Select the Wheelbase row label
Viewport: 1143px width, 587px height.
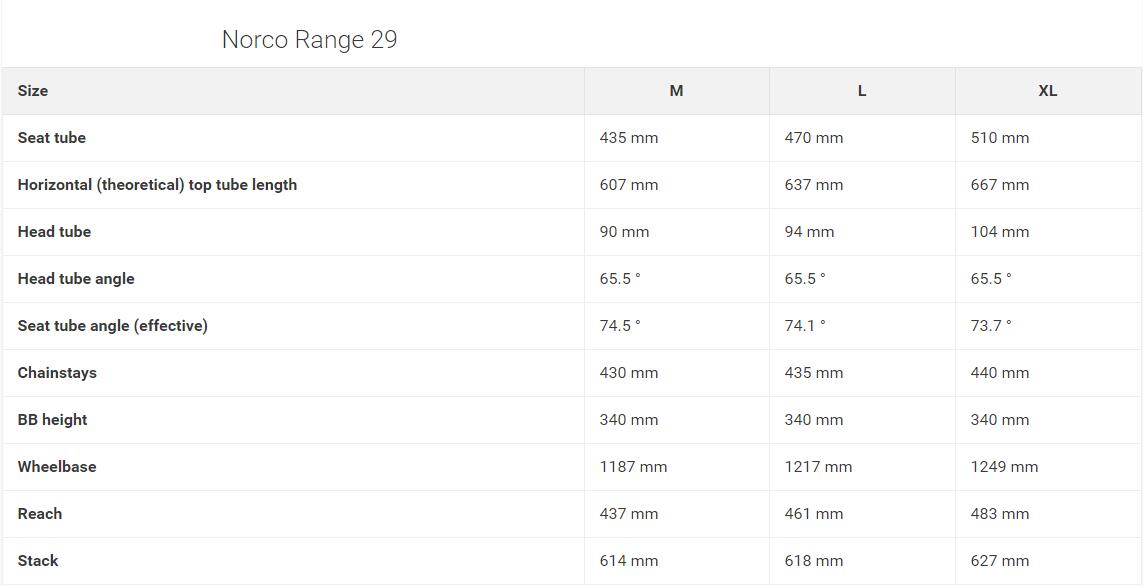point(57,467)
